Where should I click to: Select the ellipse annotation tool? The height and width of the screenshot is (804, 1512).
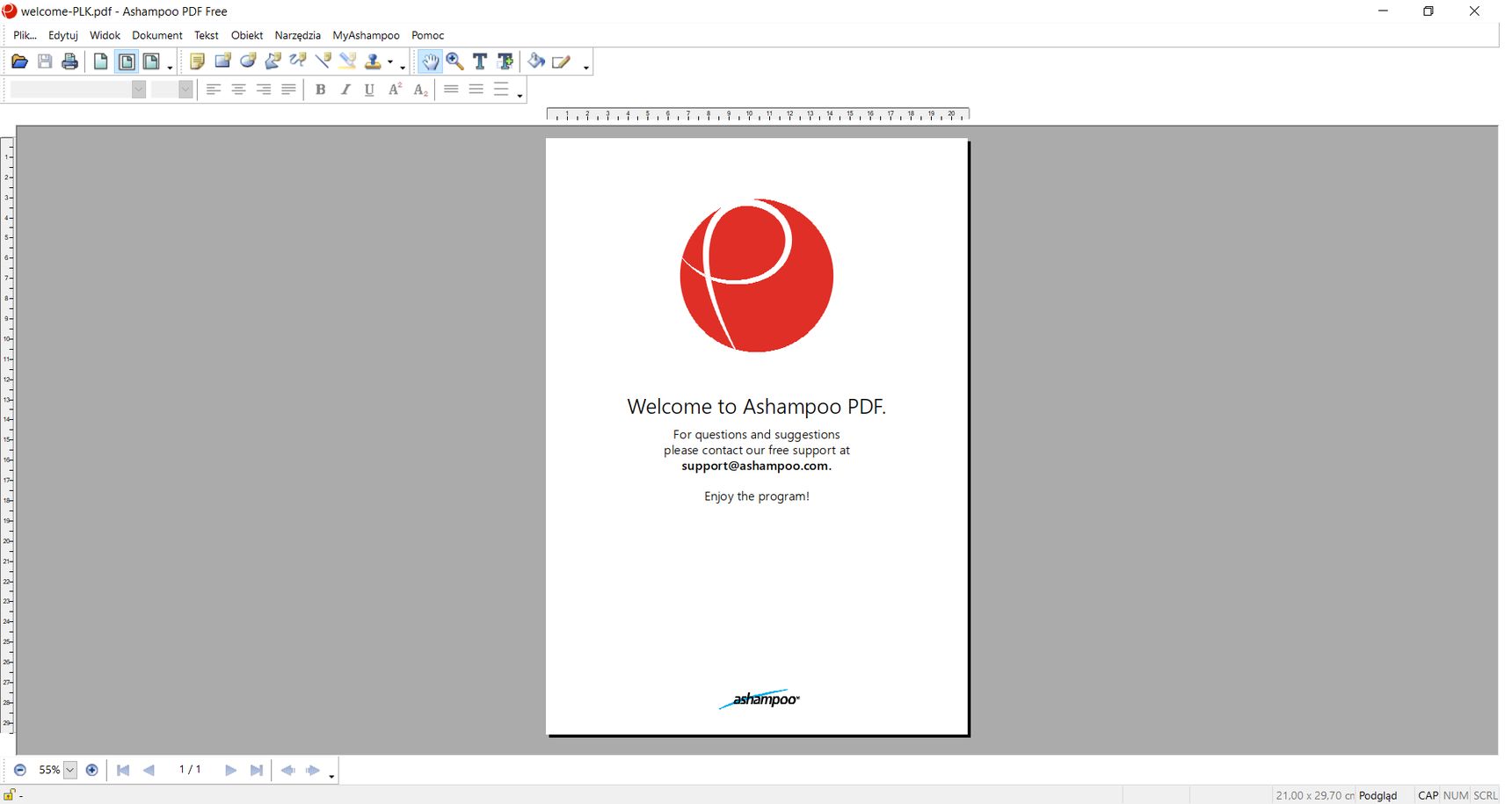[248, 62]
